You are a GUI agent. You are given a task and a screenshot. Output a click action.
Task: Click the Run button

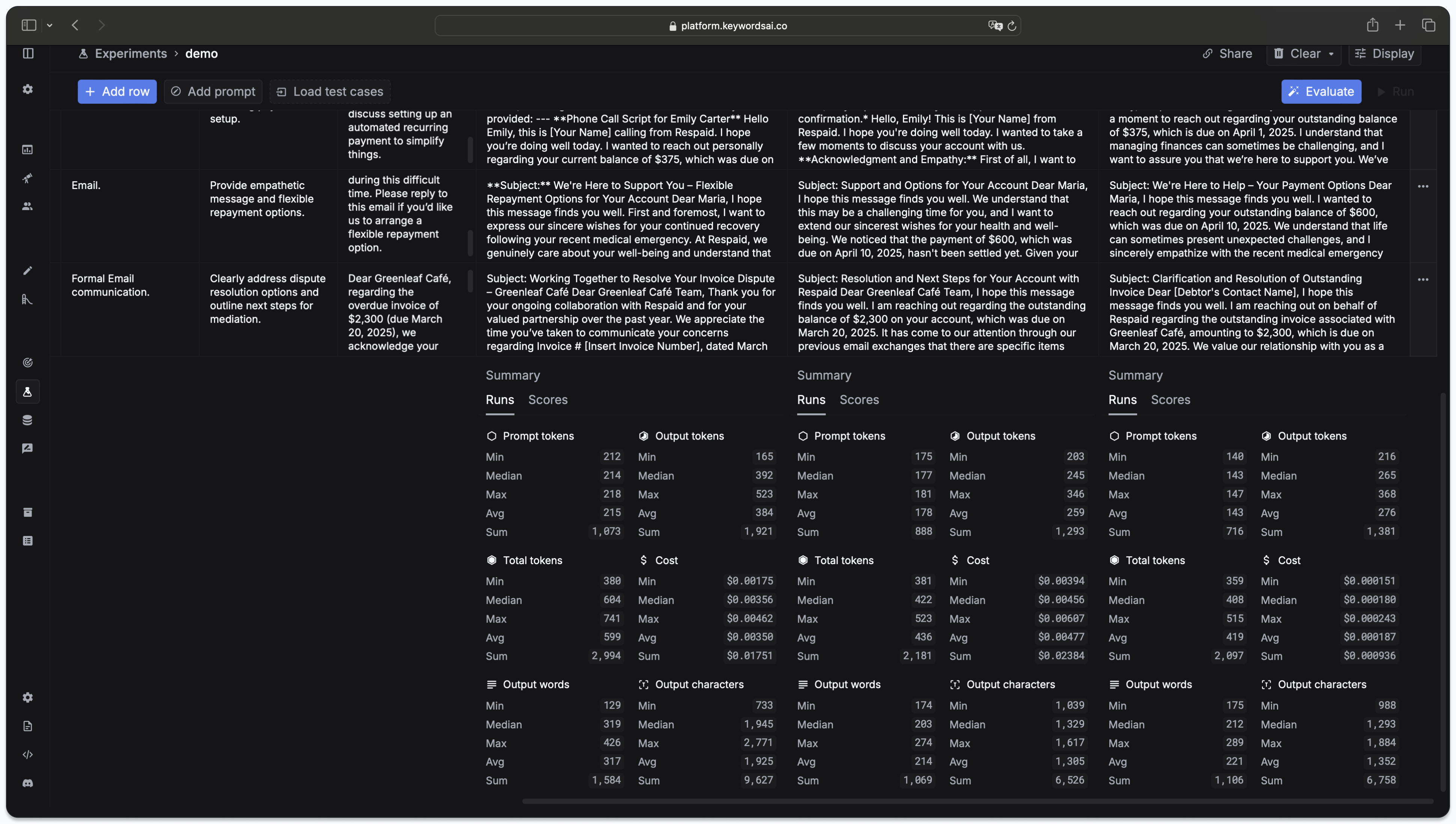(1396, 92)
